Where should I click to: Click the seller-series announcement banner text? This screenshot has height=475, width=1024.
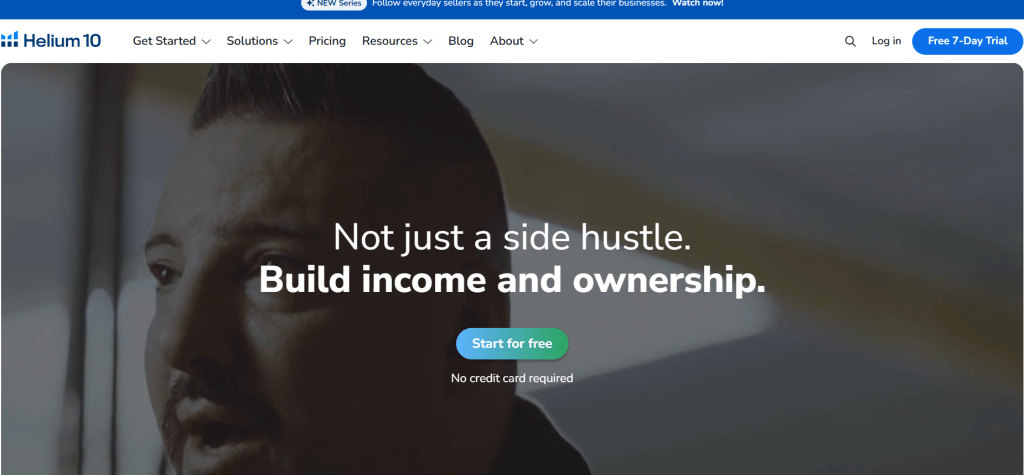(x=519, y=3)
